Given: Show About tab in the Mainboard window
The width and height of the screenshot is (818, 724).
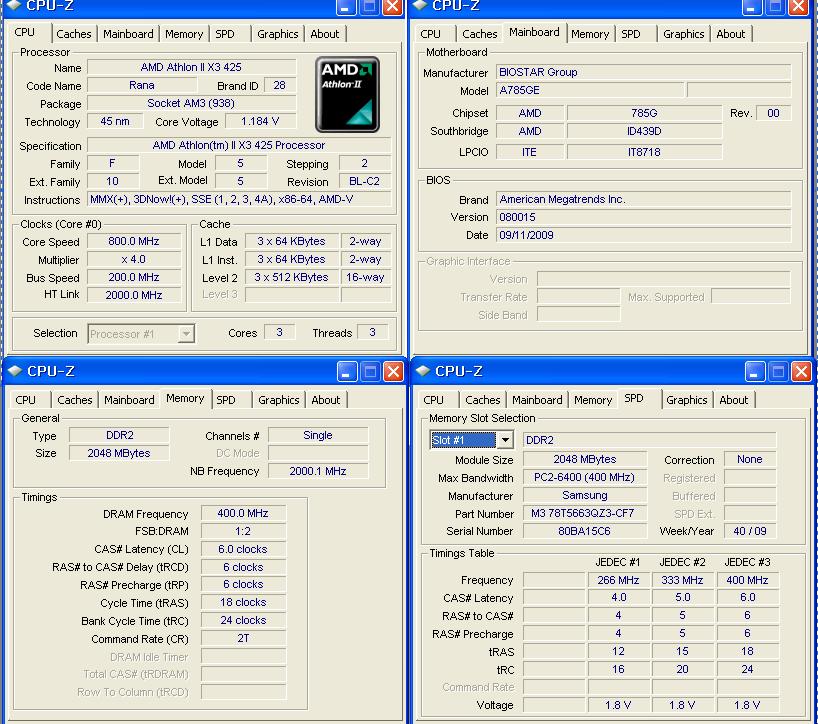Looking at the screenshot, I should coord(730,34).
